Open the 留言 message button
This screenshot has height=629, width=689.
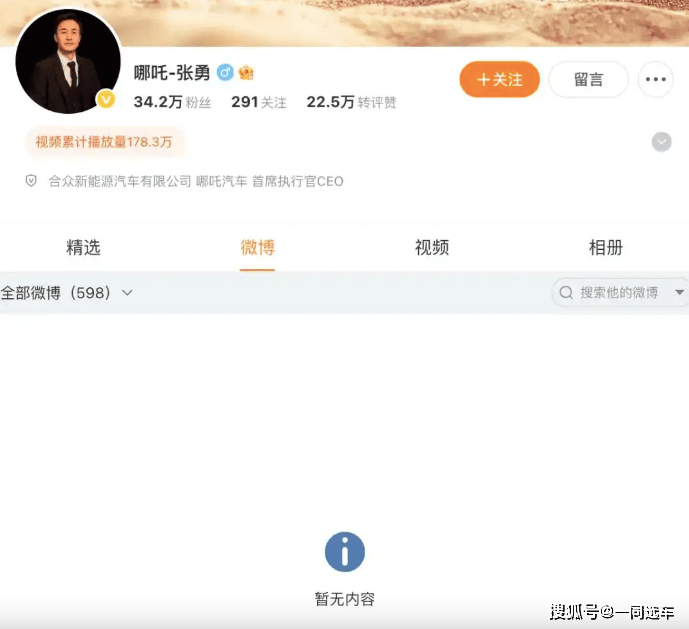pos(588,80)
